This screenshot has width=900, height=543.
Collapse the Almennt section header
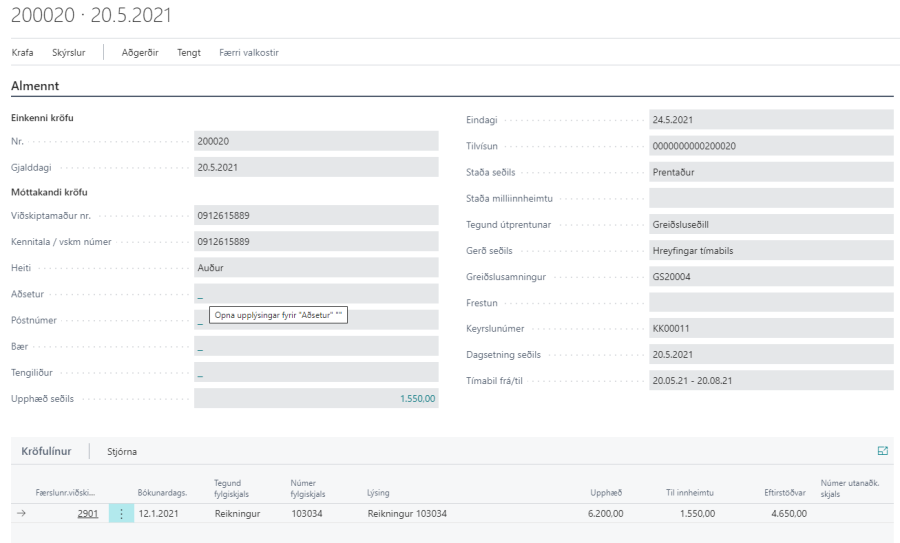[34, 87]
